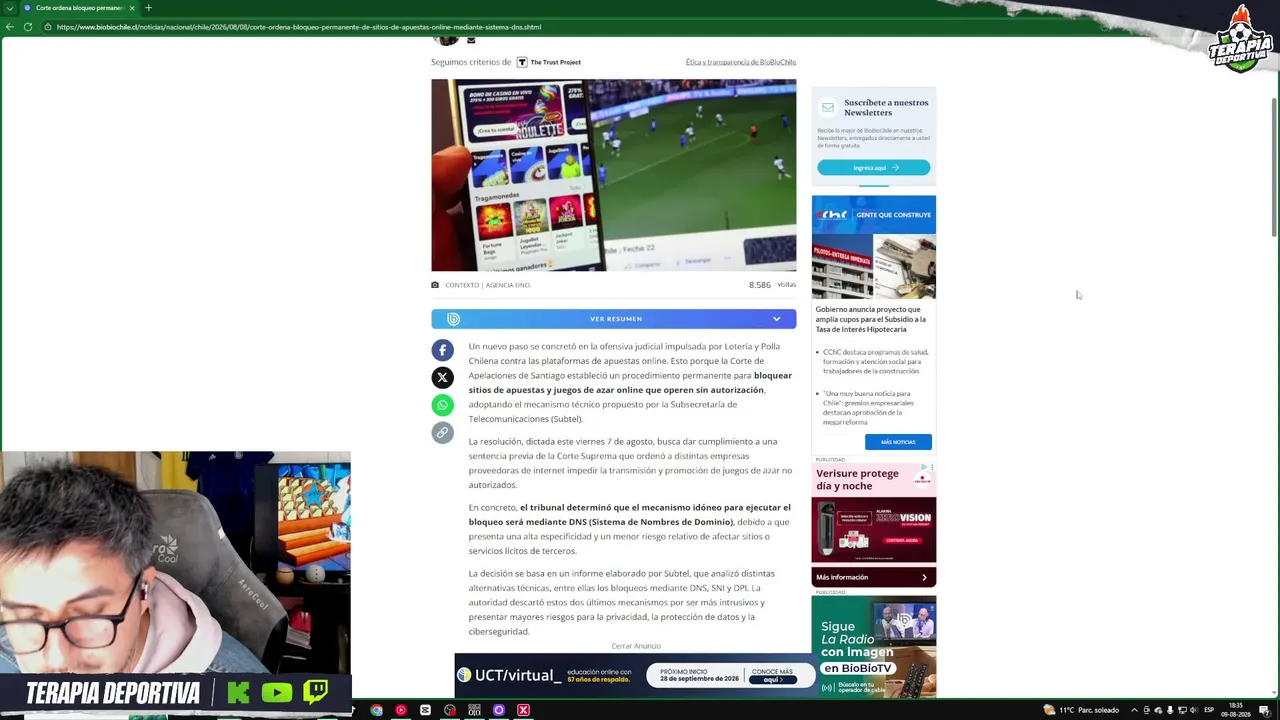1280x720 pixels.
Task: Click the Trust Project logo icon
Action: click(x=521, y=62)
